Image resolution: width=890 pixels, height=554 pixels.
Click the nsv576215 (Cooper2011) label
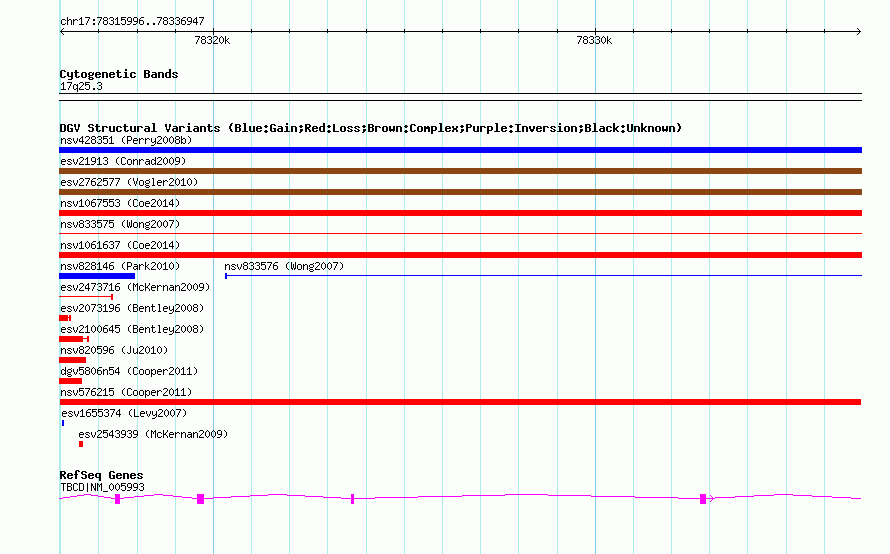pos(126,392)
